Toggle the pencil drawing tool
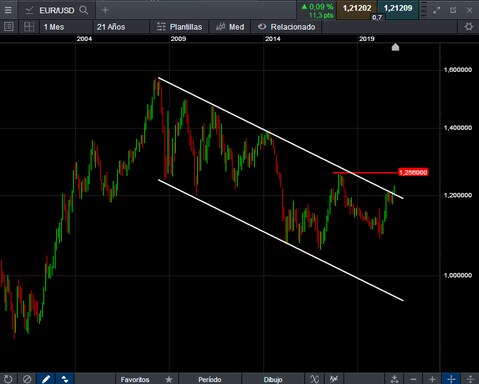479x384 pixels. (46, 379)
